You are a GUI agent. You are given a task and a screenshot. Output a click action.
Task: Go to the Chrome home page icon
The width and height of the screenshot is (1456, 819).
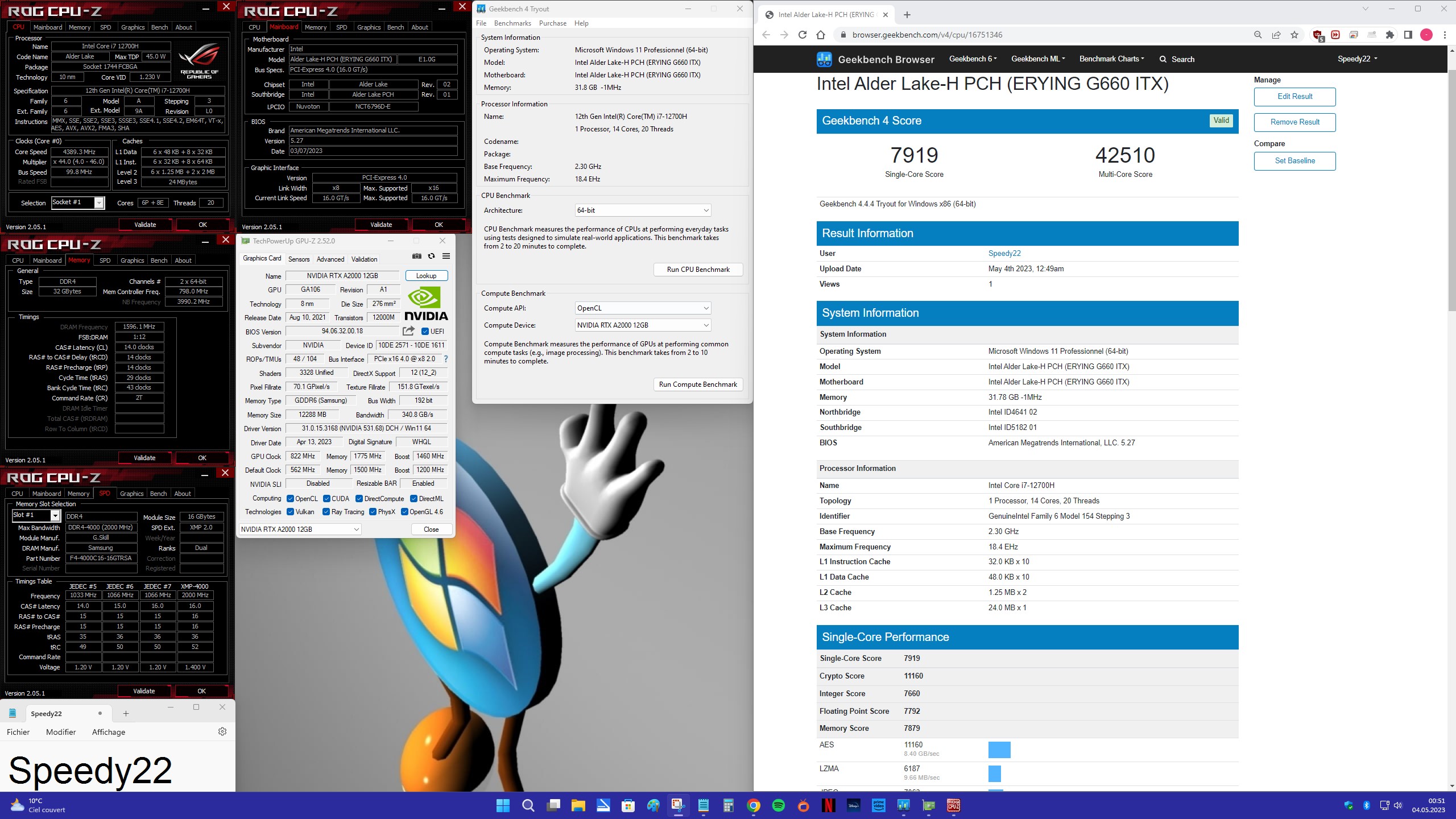(820, 35)
